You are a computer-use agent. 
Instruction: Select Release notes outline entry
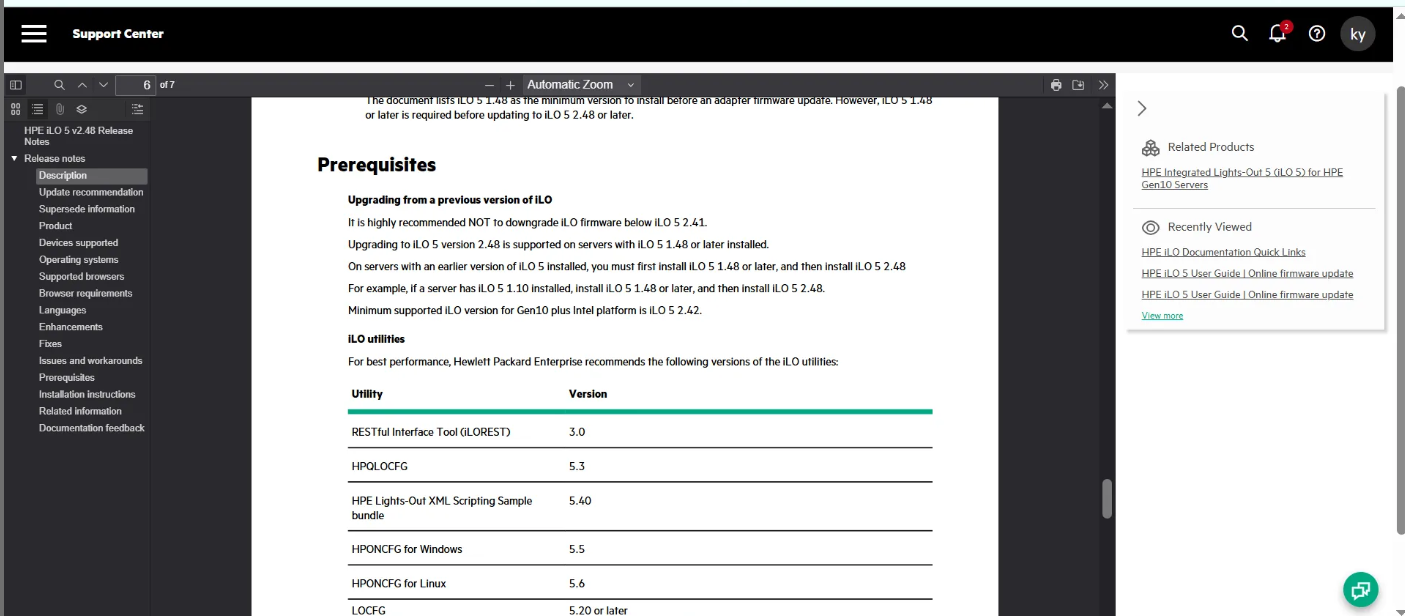click(x=55, y=159)
